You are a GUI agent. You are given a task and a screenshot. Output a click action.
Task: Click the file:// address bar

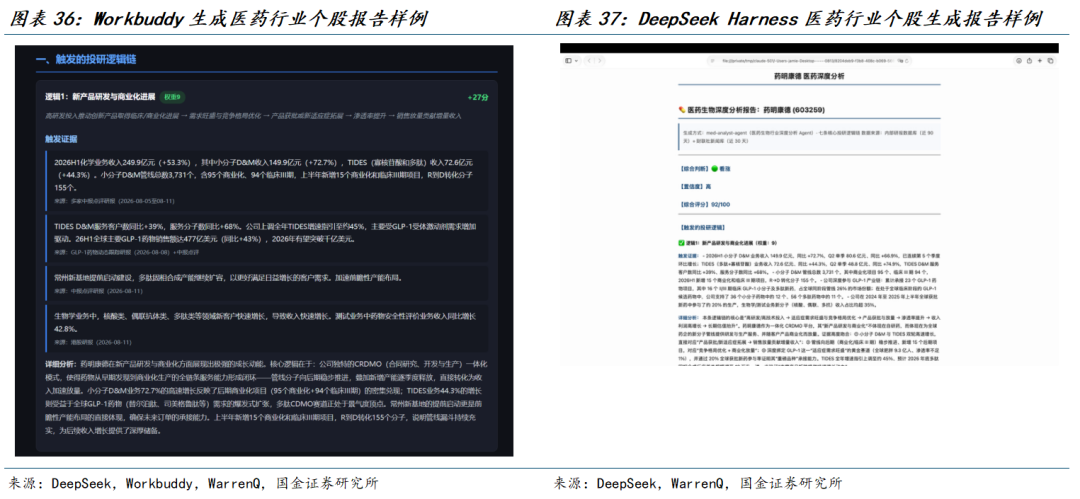809,61
